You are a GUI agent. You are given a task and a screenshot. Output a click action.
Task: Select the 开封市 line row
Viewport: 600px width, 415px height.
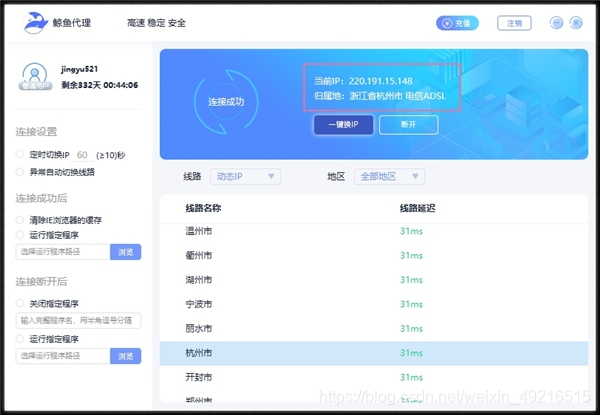[x=374, y=378]
